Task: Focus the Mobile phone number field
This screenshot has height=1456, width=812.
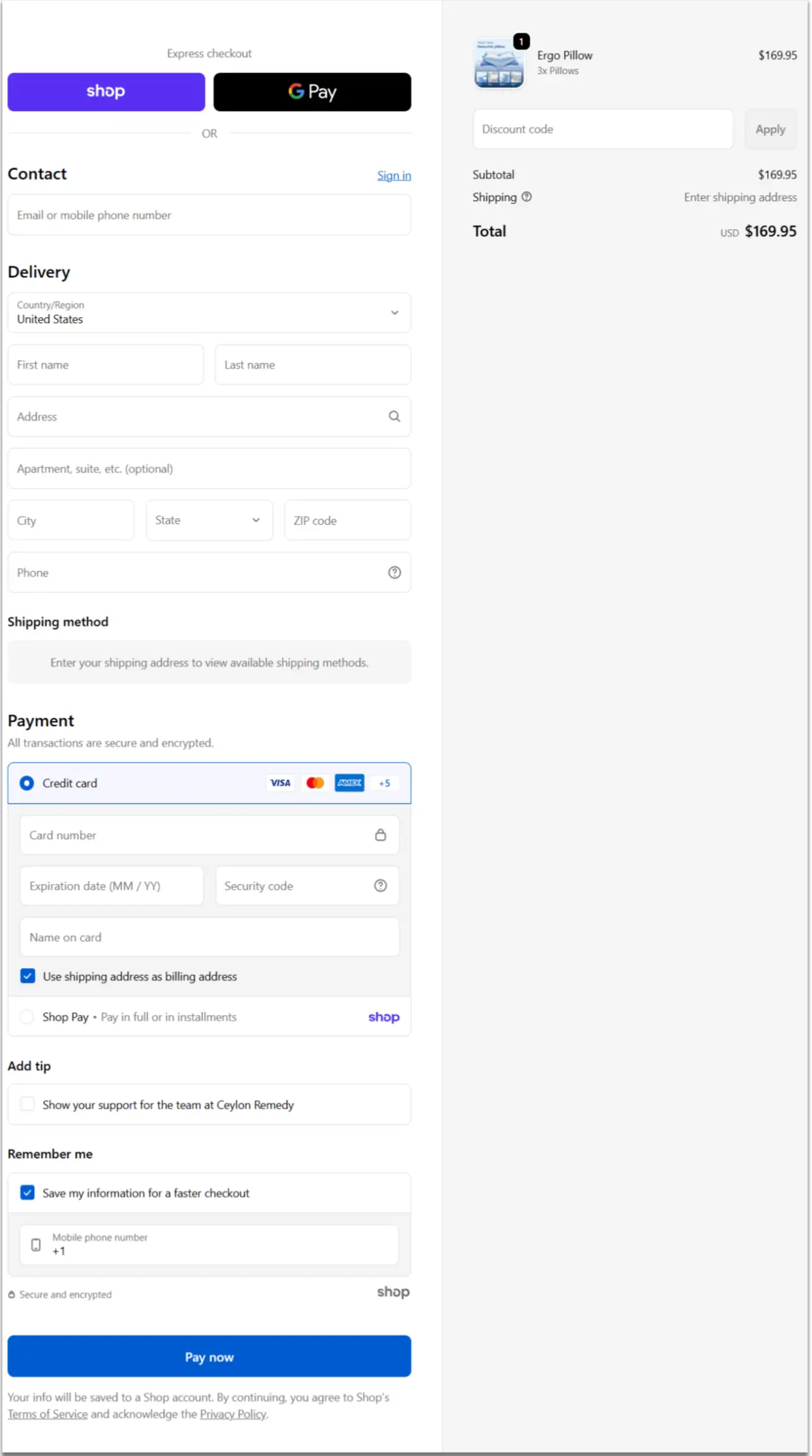Action: (x=209, y=1245)
